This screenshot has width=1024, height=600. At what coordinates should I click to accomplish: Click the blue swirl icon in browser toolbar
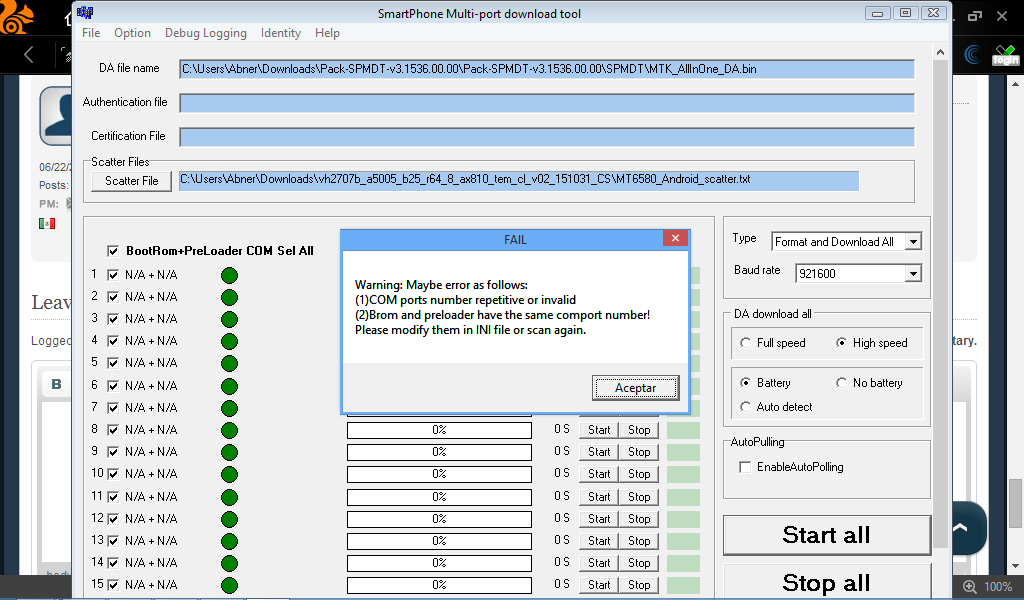pyautogui.click(x=973, y=55)
